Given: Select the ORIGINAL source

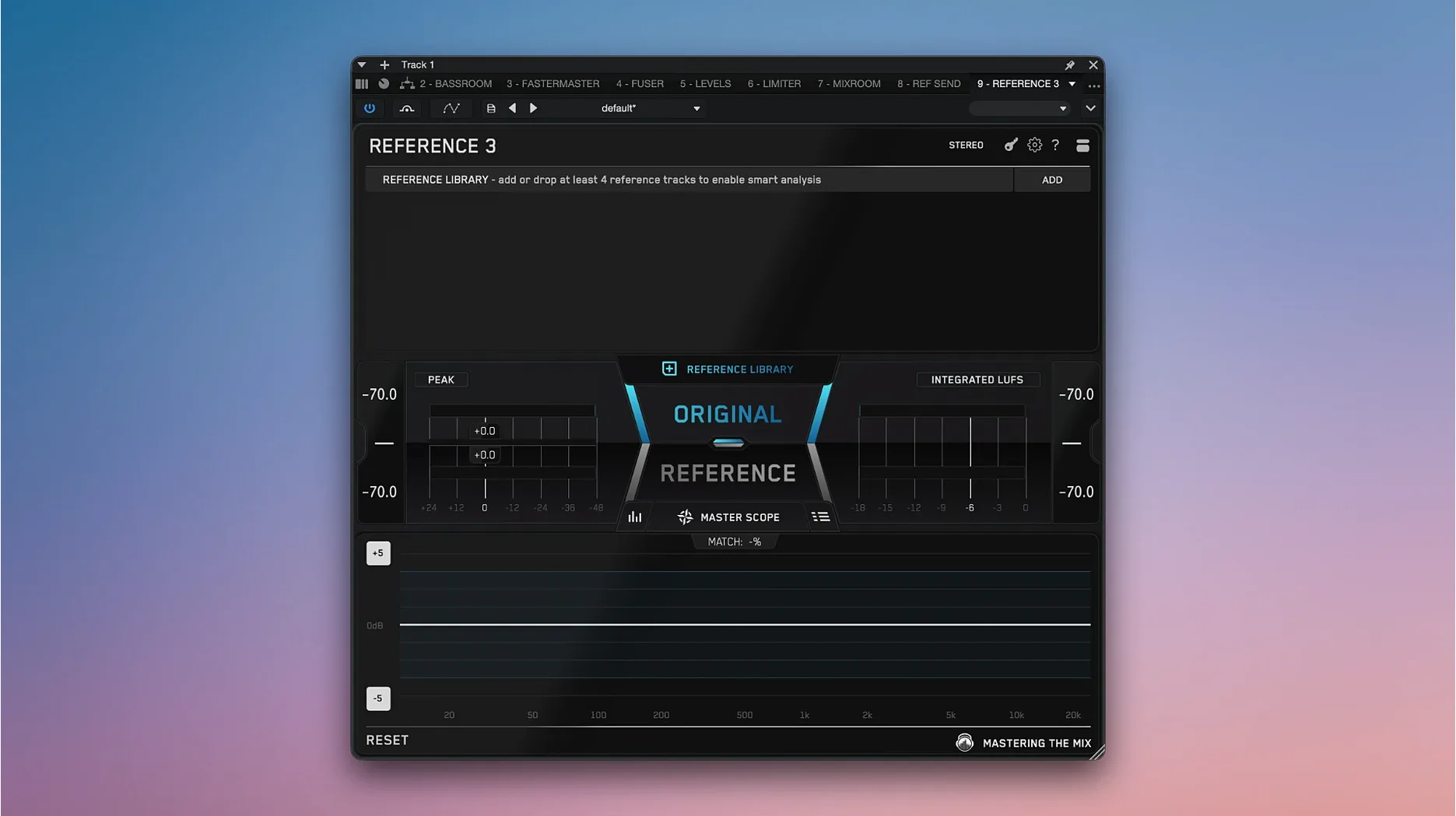Looking at the screenshot, I should [728, 414].
